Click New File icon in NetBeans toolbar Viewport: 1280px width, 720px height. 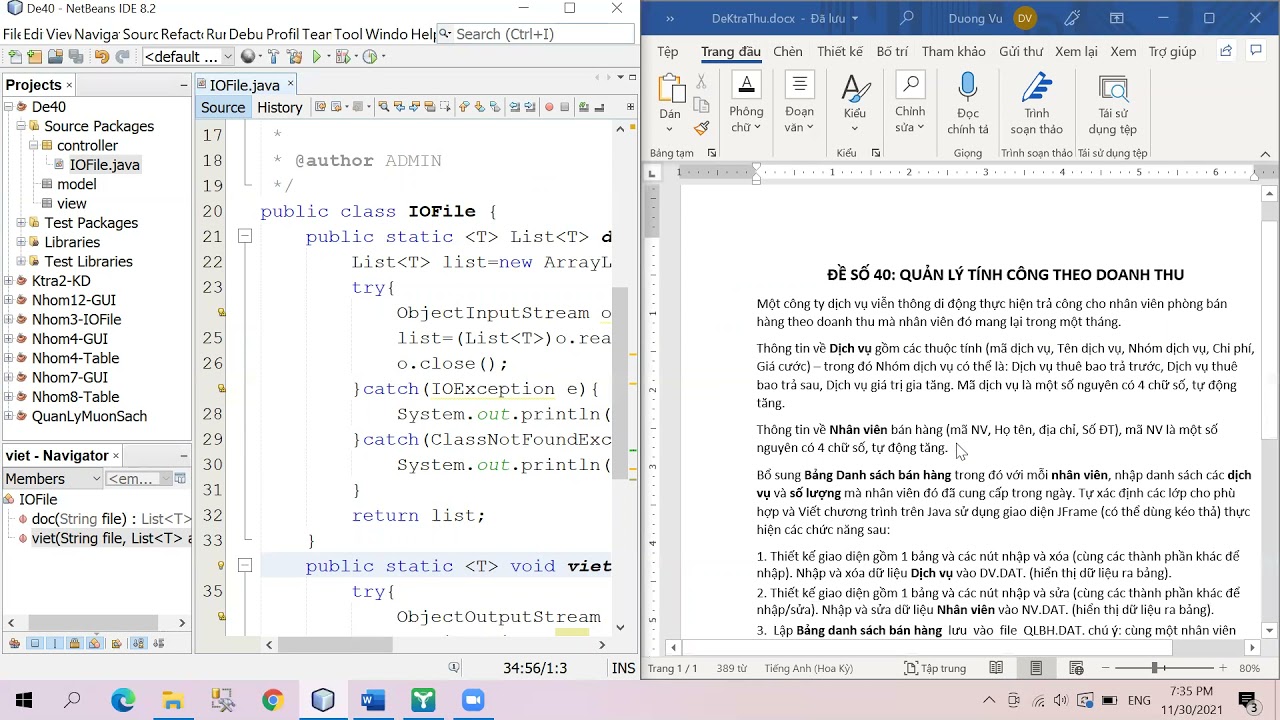pyautogui.click(x=13, y=57)
